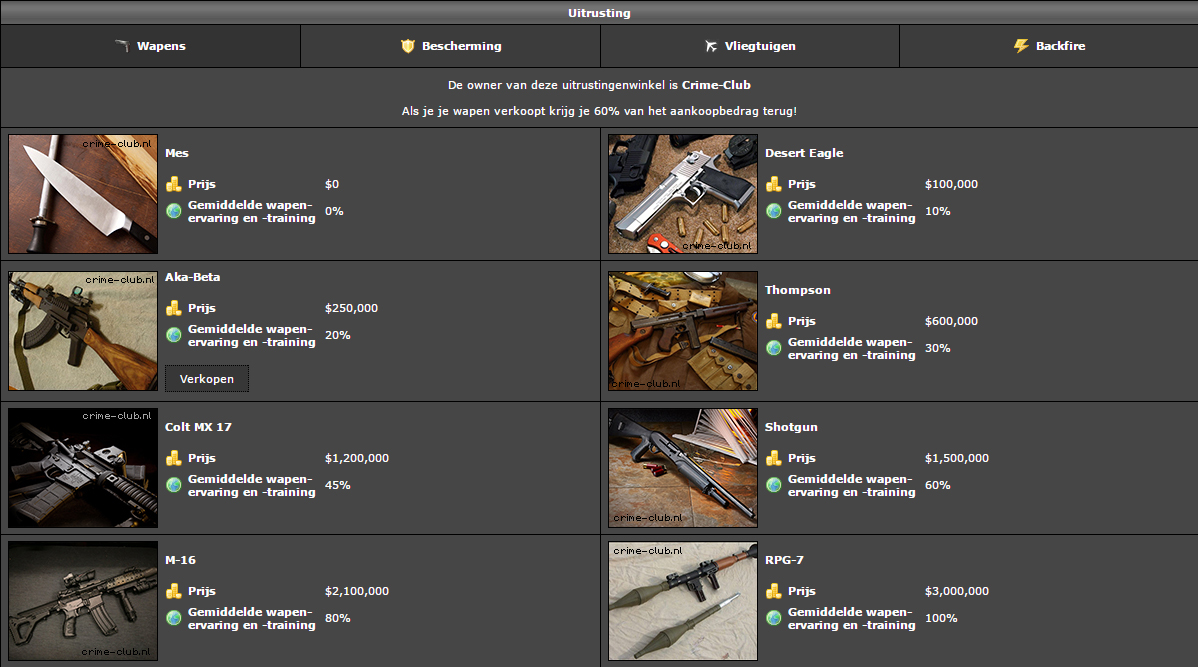Click the gold coins icon for Mes price
1198x667 pixels.
(173, 184)
